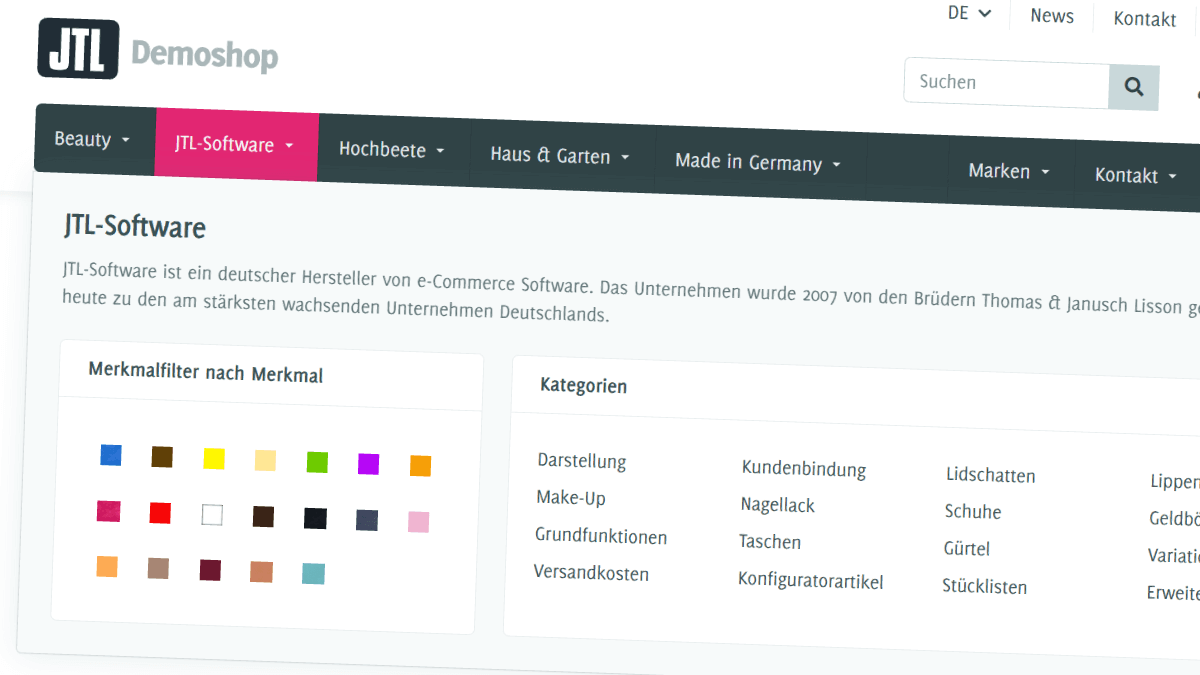Open the News link
The width and height of the screenshot is (1200, 675).
[x=1051, y=16]
